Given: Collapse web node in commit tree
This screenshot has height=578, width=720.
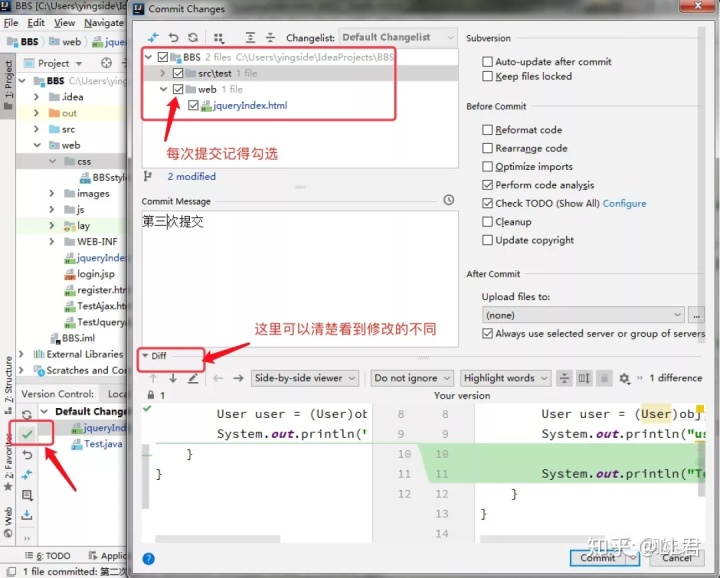Looking at the screenshot, I should [x=163, y=89].
